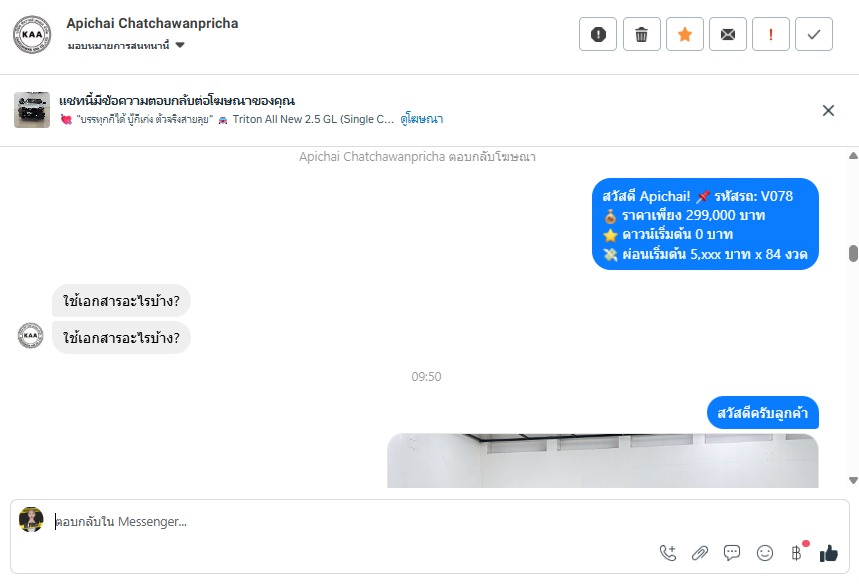Mark conversation as spam with exclamation circle icon

(x=598, y=35)
